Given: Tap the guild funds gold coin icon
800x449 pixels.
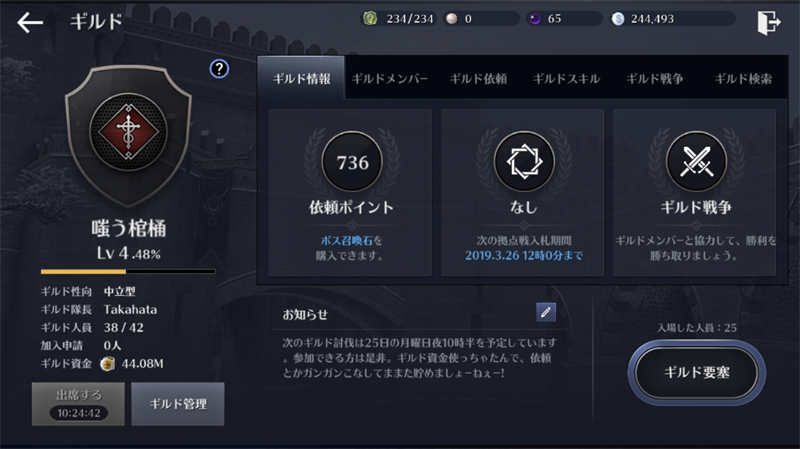Looking at the screenshot, I should (107, 364).
